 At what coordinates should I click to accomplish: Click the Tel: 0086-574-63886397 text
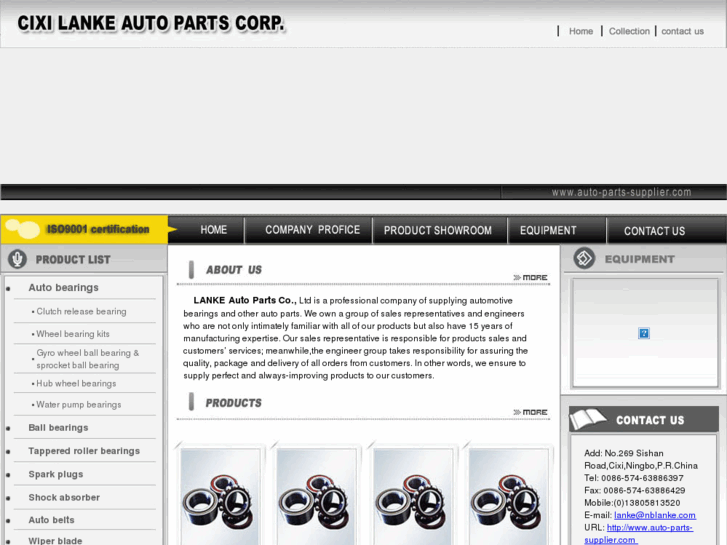[x=633, y=478]
